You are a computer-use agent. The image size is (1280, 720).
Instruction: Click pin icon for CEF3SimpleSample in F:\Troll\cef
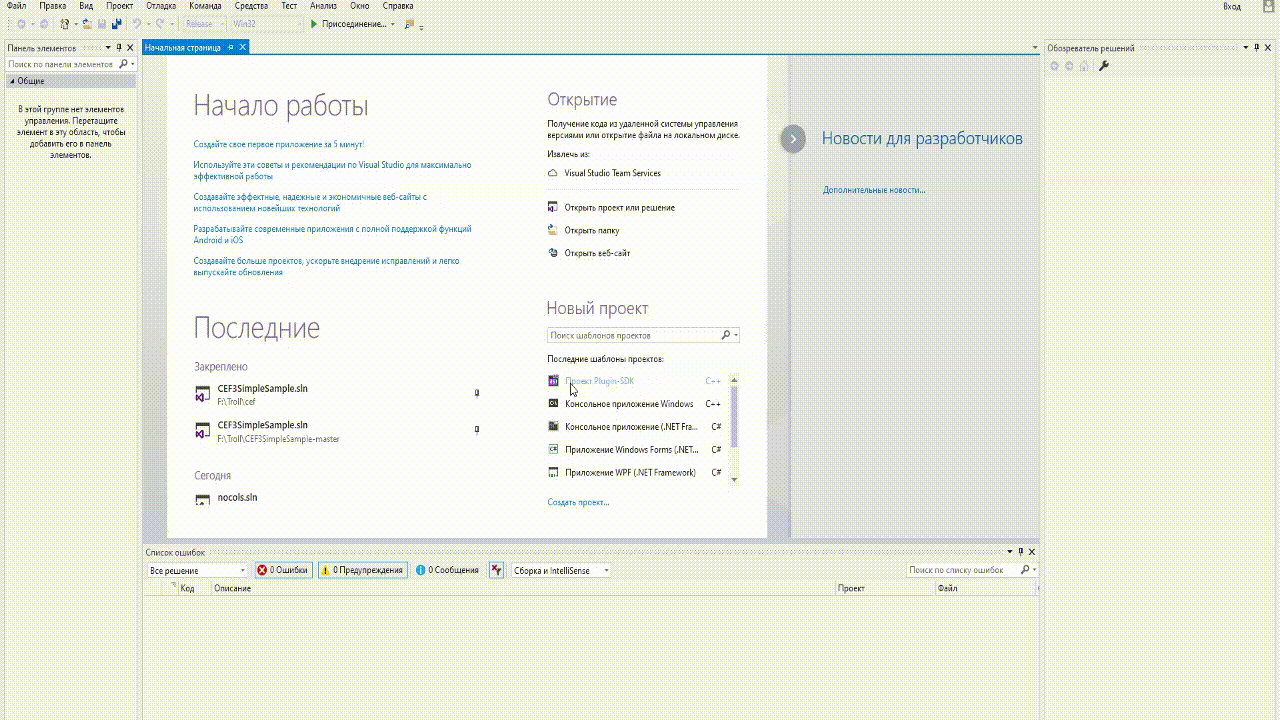click(477, 393)
